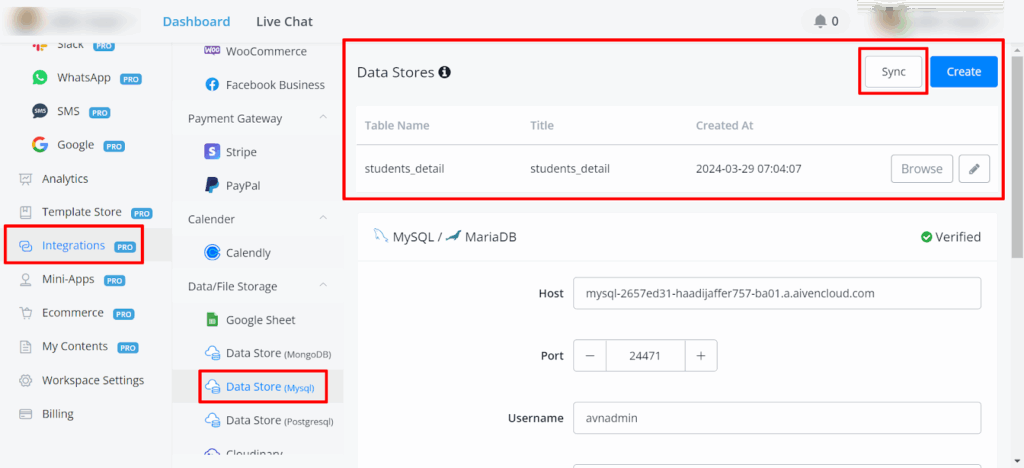
Task: Increase the Port number with plus
Action: [701, 355]
